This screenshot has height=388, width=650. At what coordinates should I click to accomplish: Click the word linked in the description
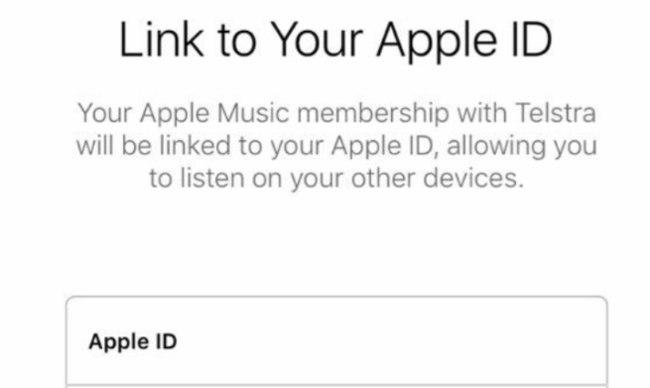[x=195, y=146]
